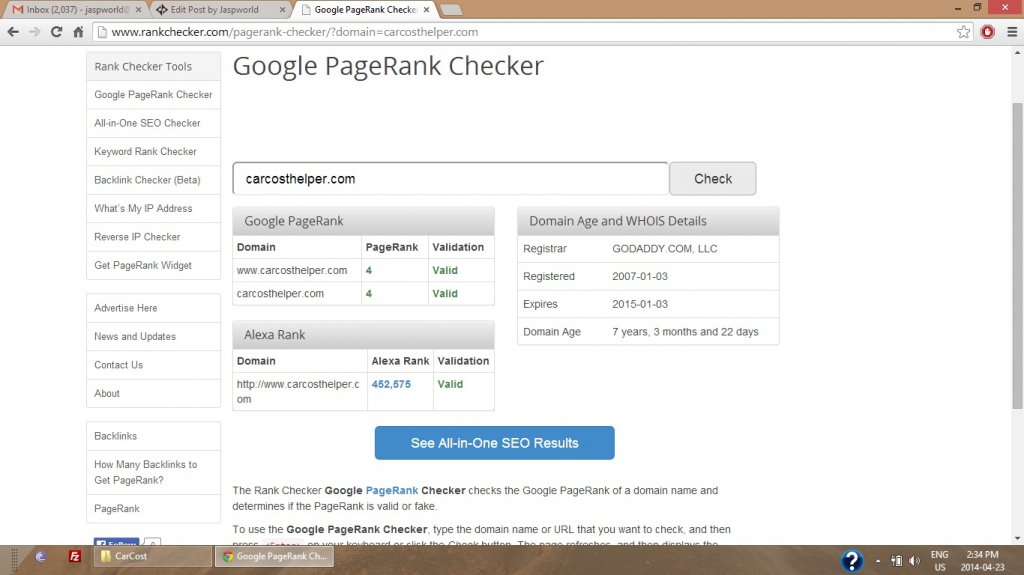Open News and Updates sidebar link
The width and height of the screenshot is (1024, 575).
[153, 337]
